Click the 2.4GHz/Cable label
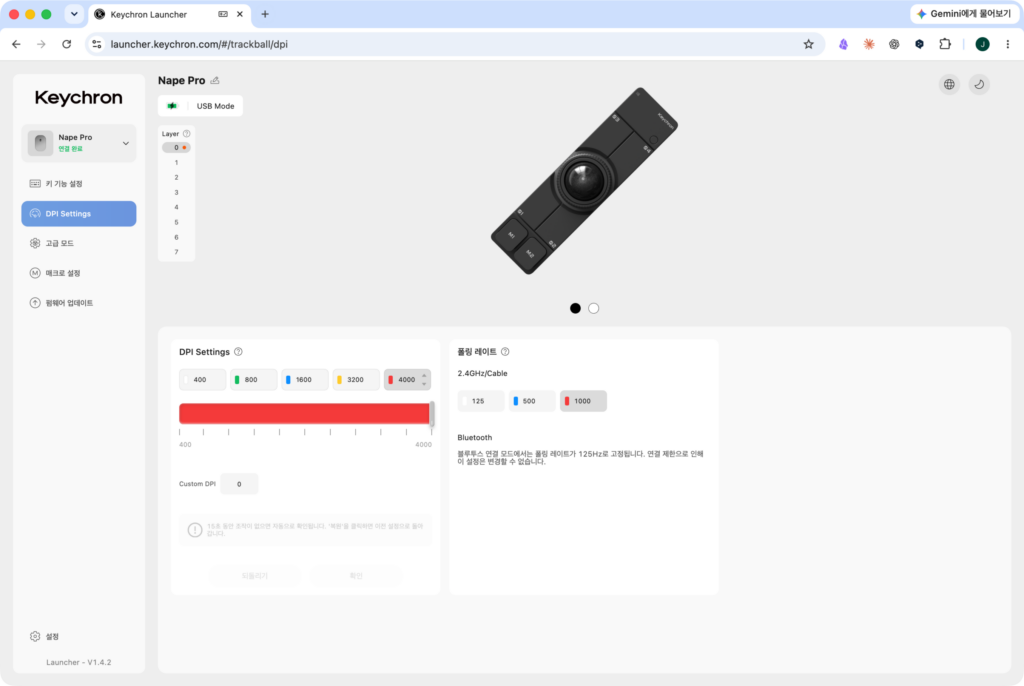Screen dimensions: 1024x686 483,374
